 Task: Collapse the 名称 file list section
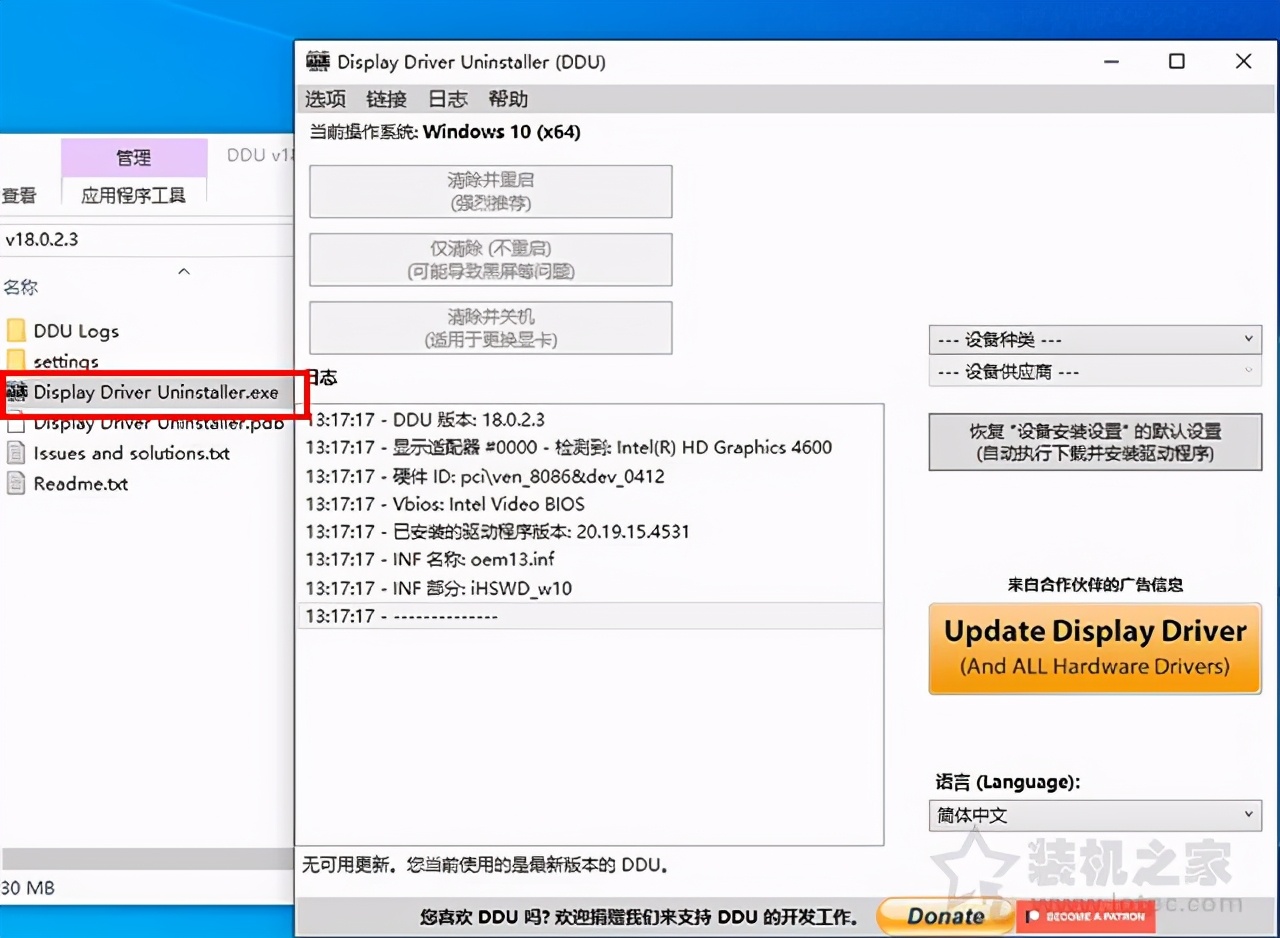tap(183, 271)
